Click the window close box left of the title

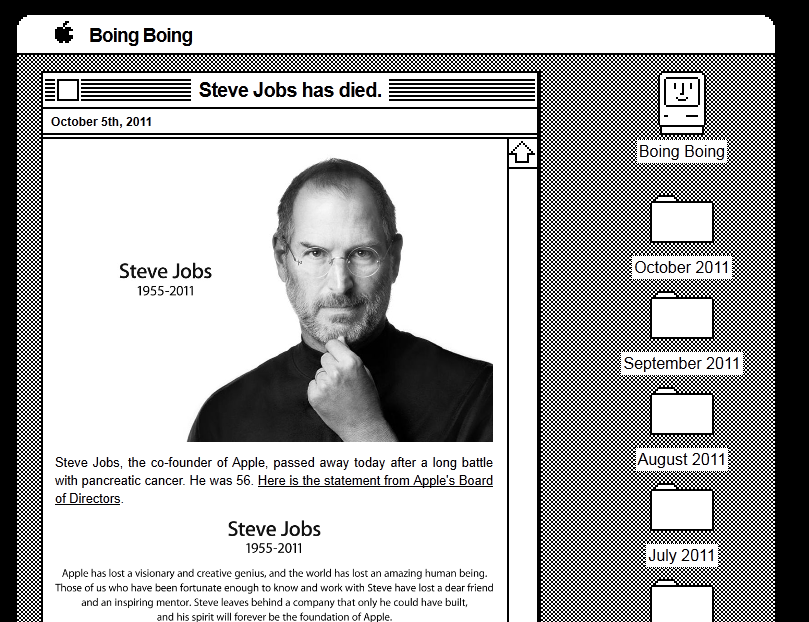pyautogui.click(x=68, y=90)
